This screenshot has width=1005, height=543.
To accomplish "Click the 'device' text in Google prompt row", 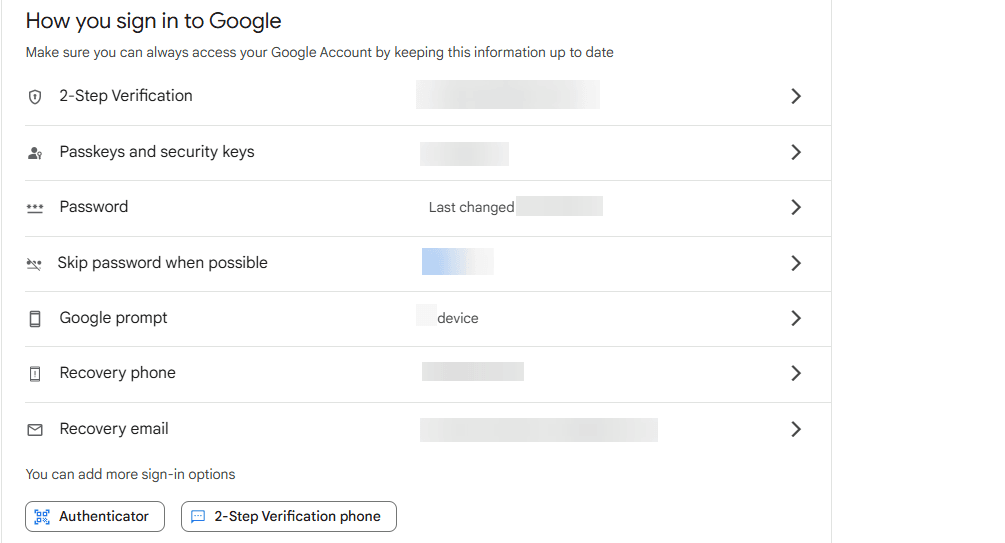I will 458,318.
